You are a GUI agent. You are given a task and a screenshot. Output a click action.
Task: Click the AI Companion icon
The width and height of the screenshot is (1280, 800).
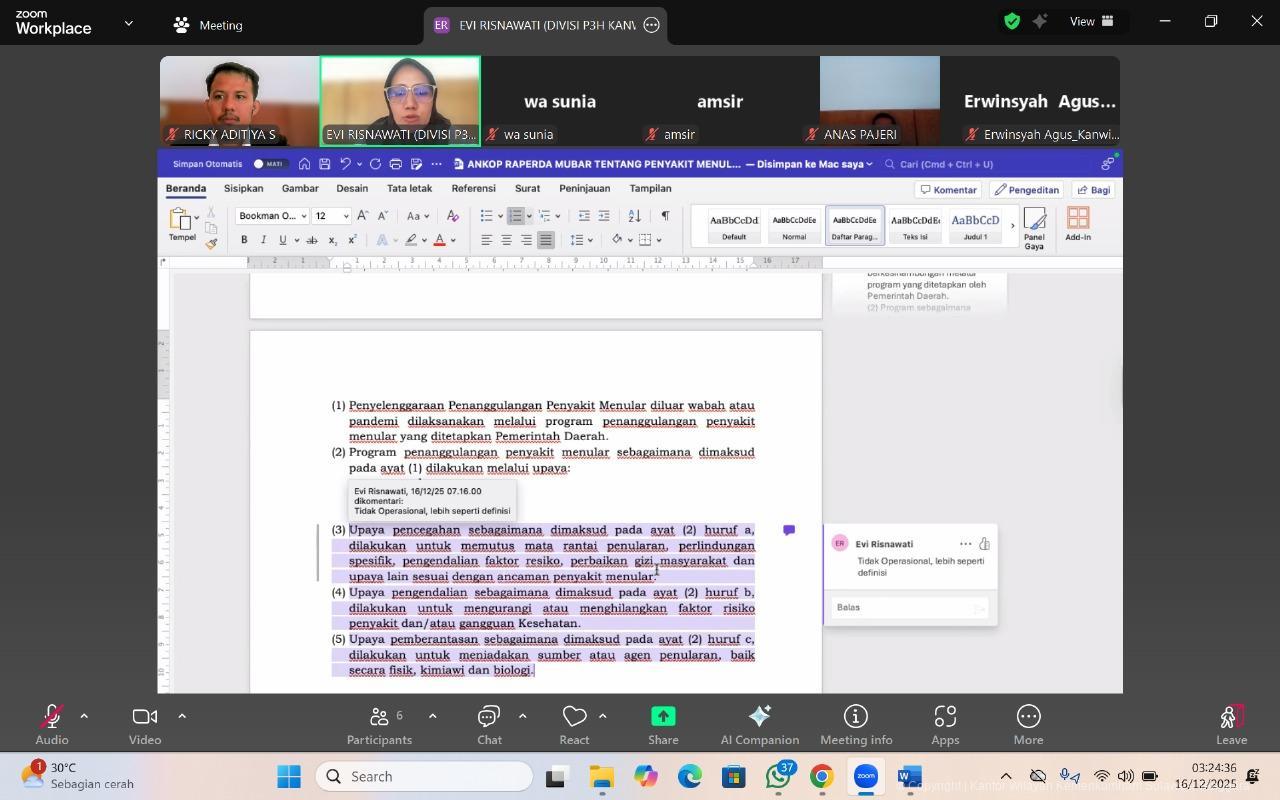[x=759, y=724]
